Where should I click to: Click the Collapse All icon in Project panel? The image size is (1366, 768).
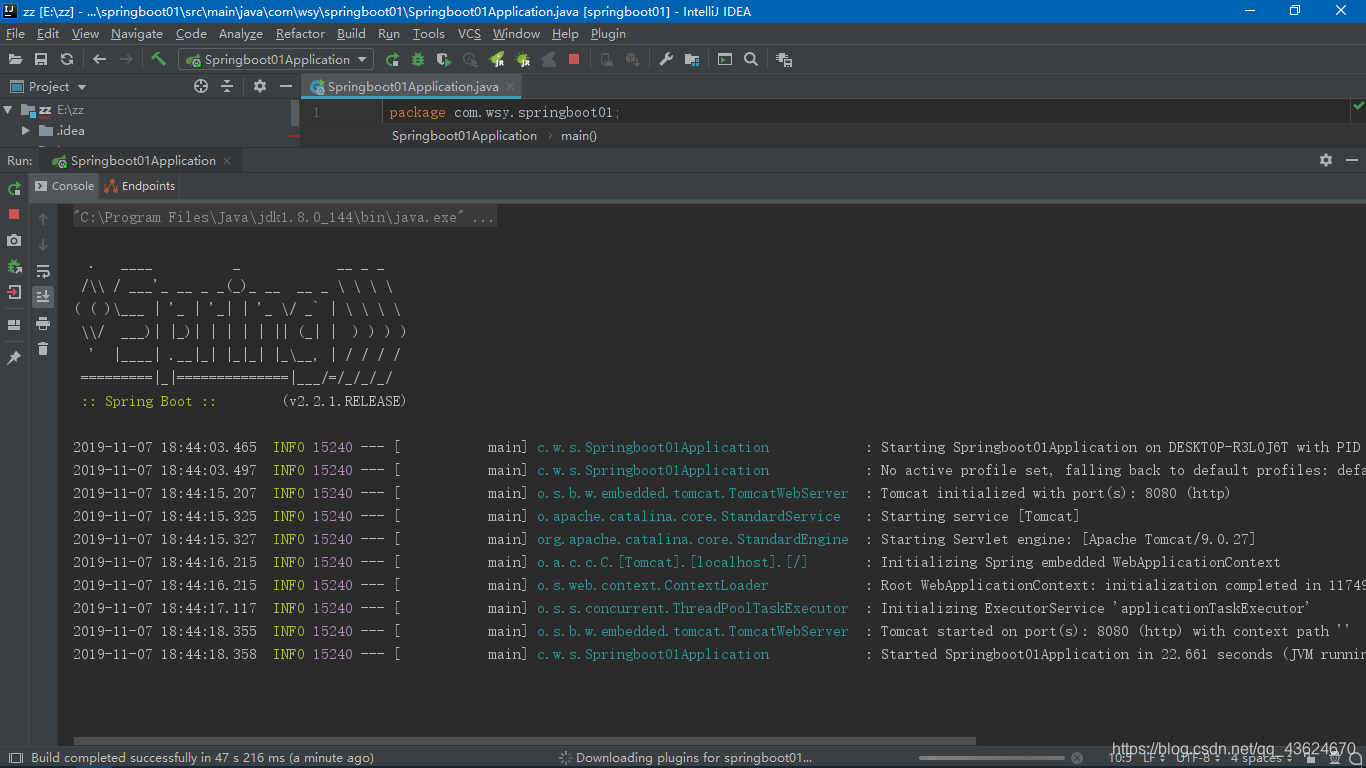[227, 87]
